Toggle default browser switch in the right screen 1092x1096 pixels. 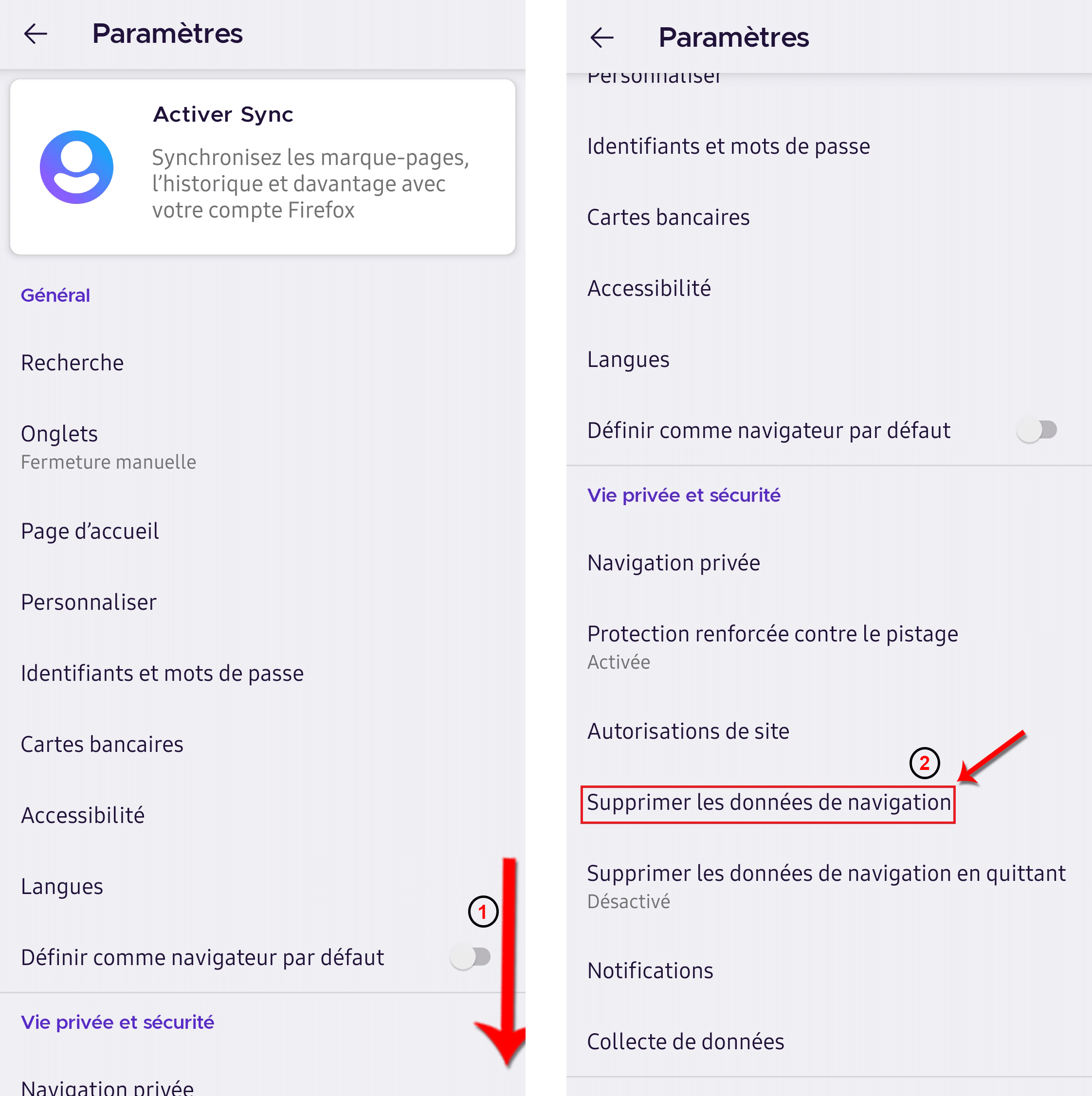click(x=1037, y=430)
